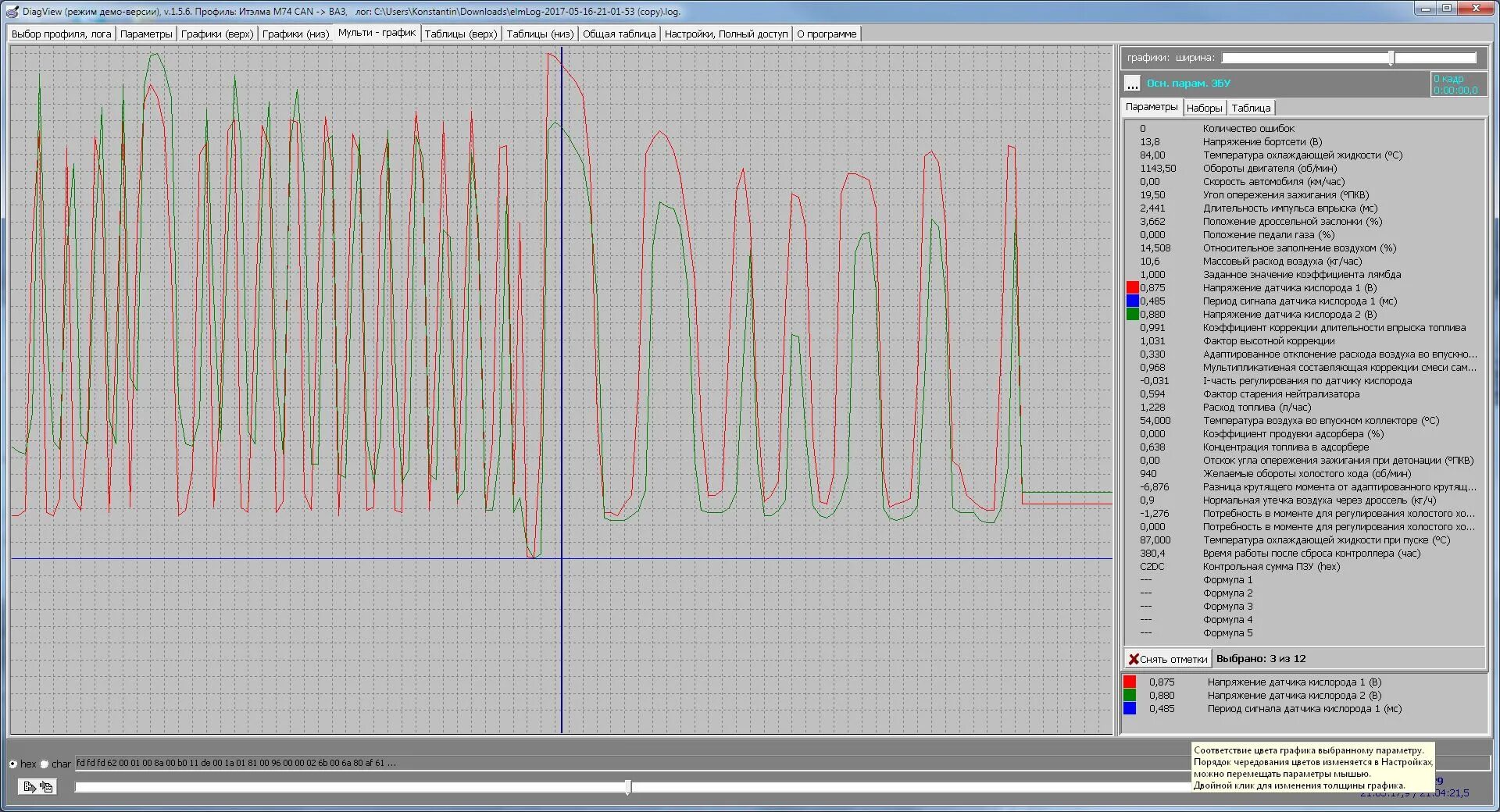Switch to 'Общая таблица' tab
1500x812 pixels.
pyautogui.click(x=619, y=34)
